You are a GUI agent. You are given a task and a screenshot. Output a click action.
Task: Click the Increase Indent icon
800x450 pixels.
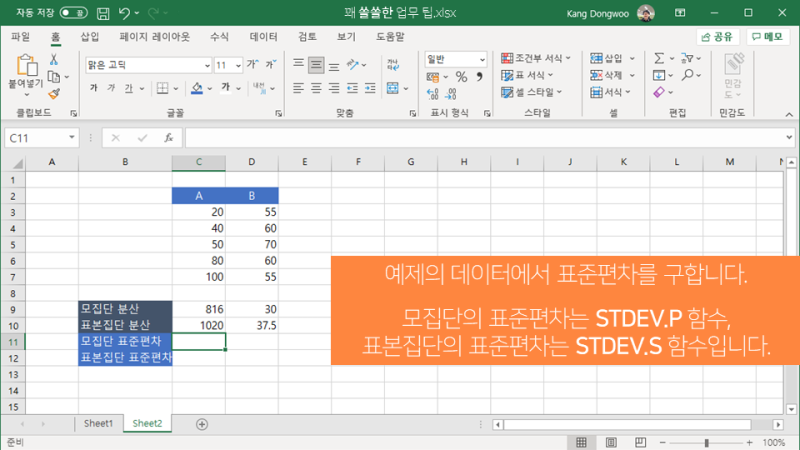coord(370,88)
